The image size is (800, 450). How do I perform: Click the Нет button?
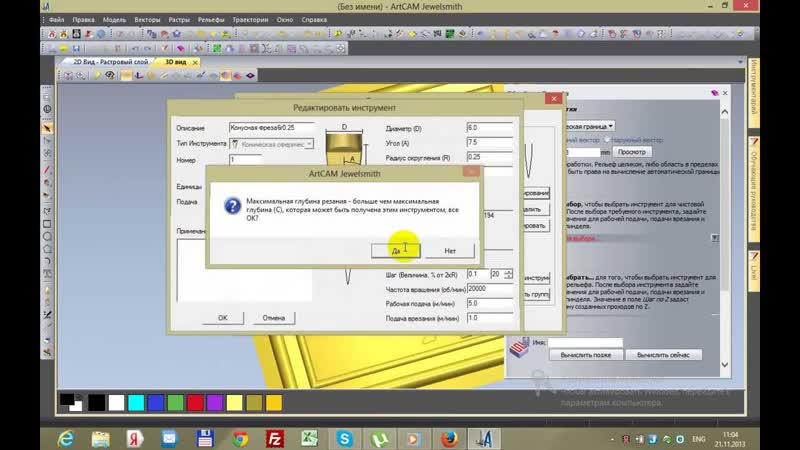(449, 251)
